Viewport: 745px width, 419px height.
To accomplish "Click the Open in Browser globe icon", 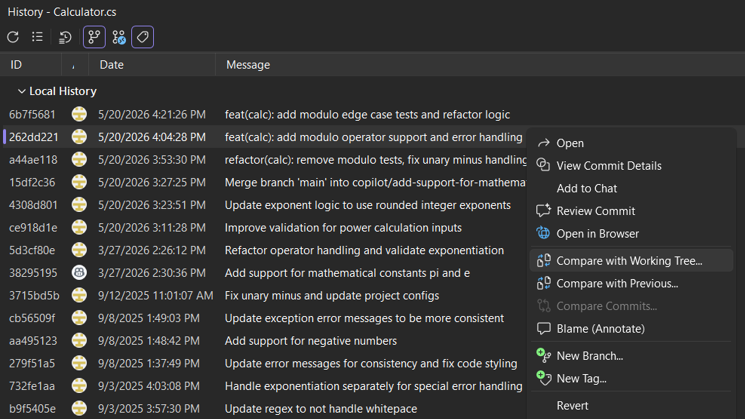I will [x=543, y=233].
